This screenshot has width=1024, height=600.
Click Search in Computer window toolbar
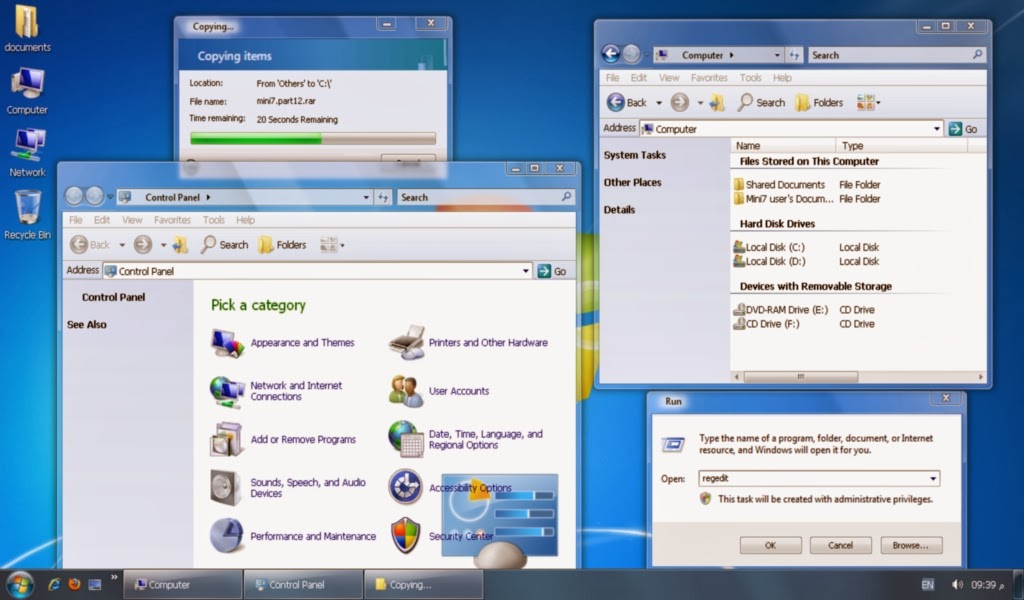pyautogui.click(x=761, y=103)
